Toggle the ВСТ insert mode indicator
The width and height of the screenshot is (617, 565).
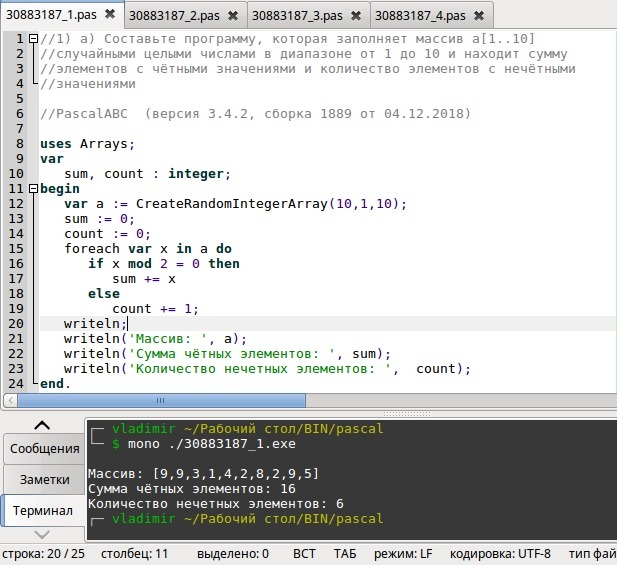(304, 553)
